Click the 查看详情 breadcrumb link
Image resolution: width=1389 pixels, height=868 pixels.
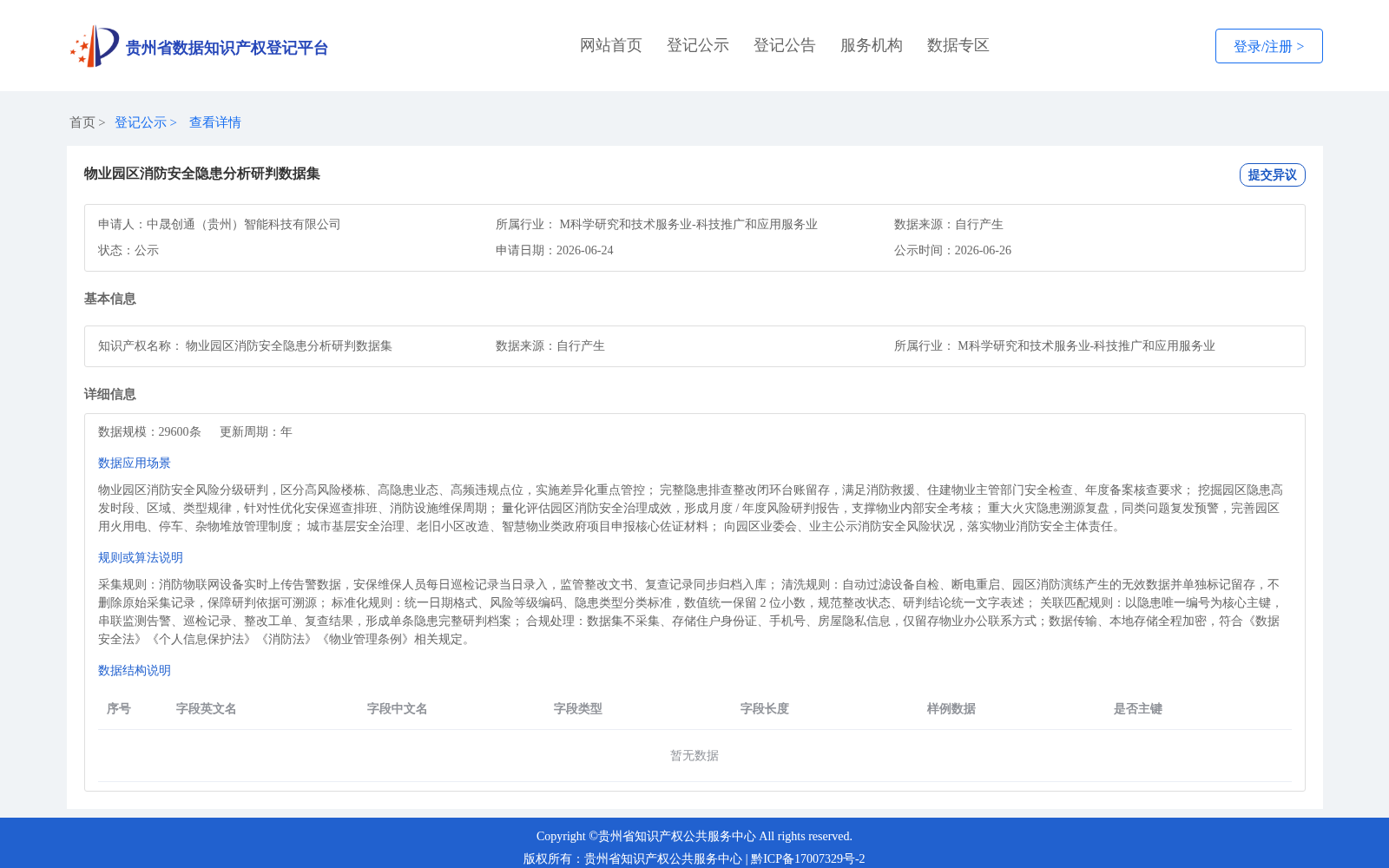point(215,122)
